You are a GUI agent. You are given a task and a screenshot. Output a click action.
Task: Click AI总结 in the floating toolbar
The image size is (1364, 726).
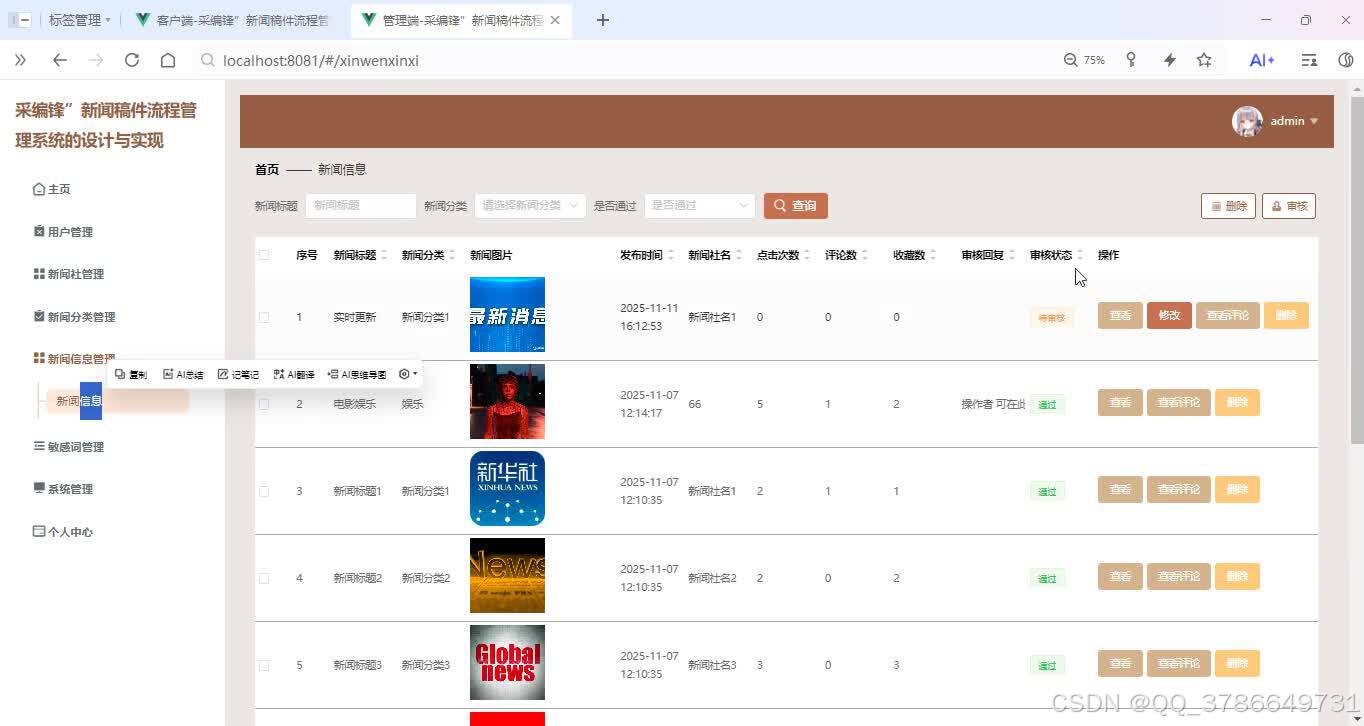183,375
